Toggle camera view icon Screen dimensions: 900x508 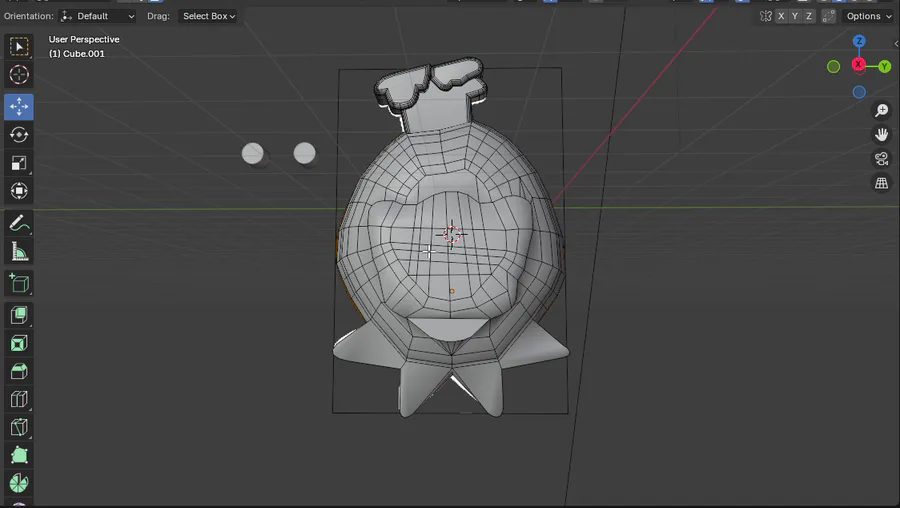pyautogui.click(x=881, y=158)
